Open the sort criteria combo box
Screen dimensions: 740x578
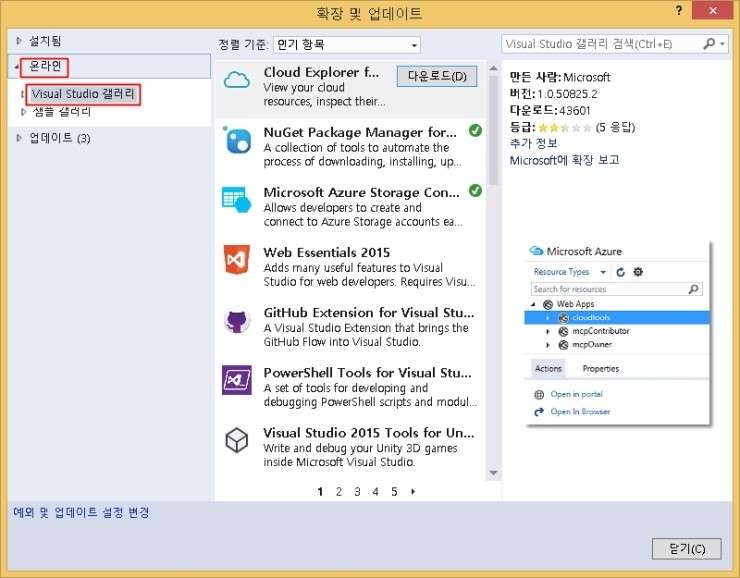click(x=347, y=45)
